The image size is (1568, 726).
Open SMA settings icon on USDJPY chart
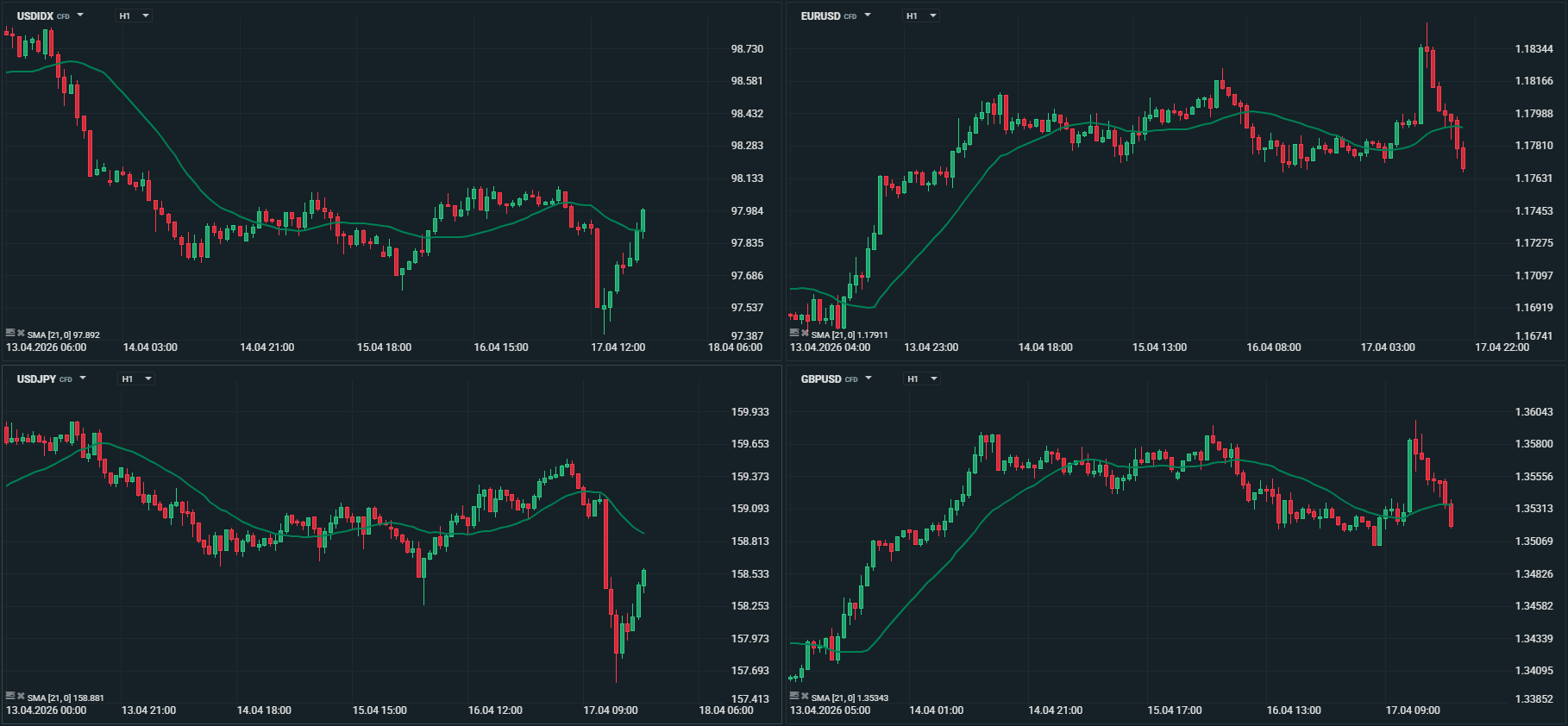click(x=10, y=696)
